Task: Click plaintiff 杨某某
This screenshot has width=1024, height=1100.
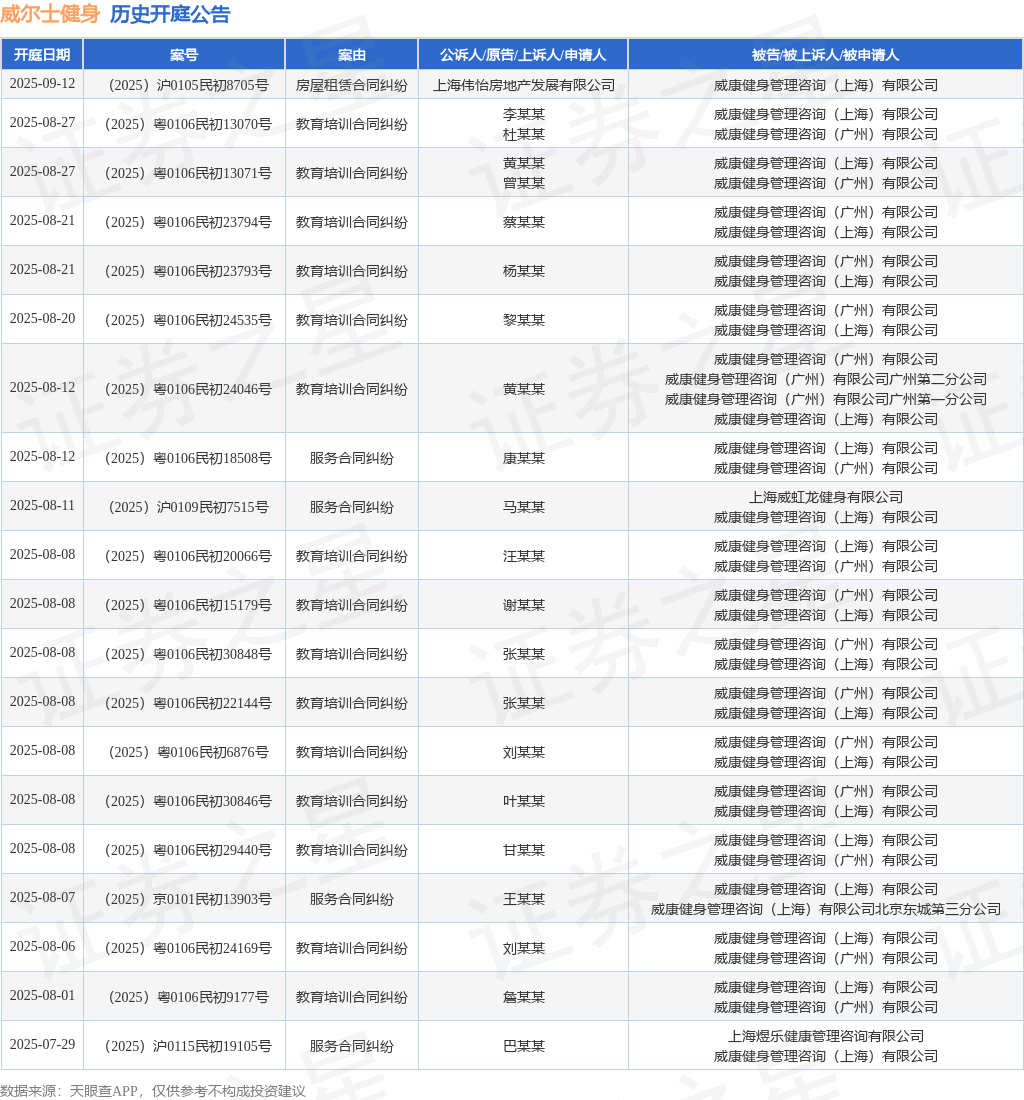Action: coord(523,271)
